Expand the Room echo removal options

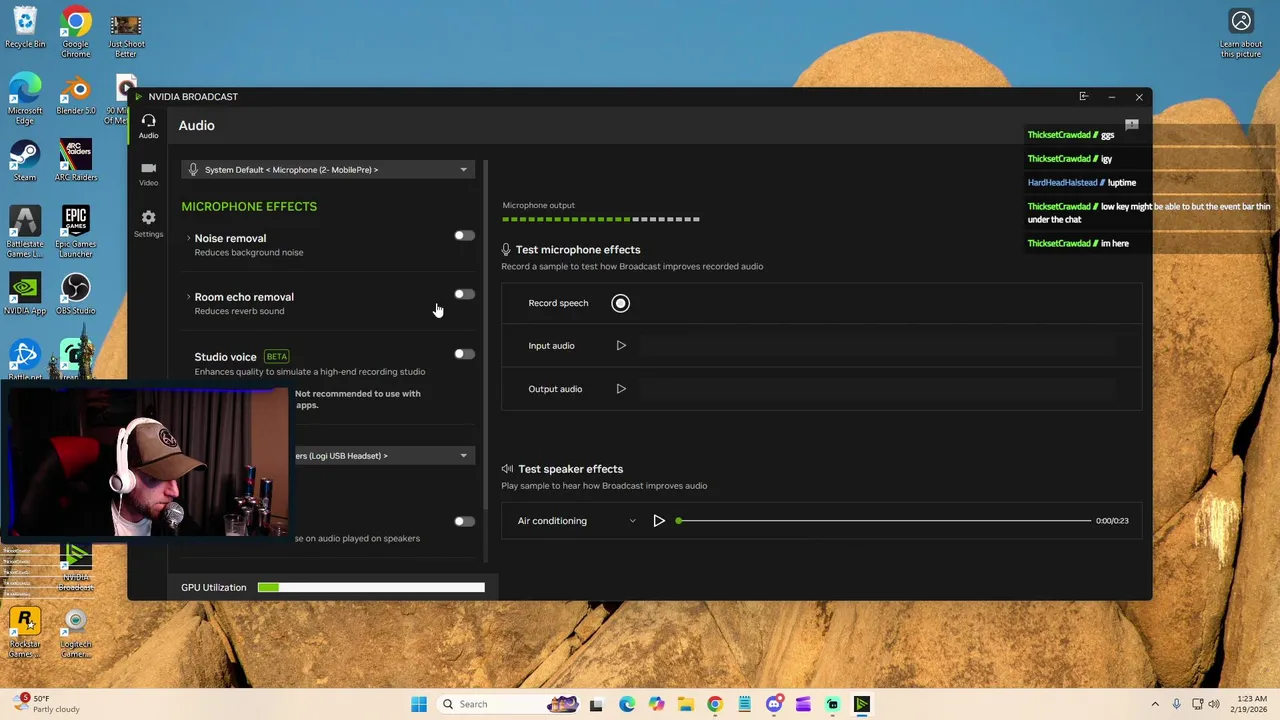click(188, 297)
